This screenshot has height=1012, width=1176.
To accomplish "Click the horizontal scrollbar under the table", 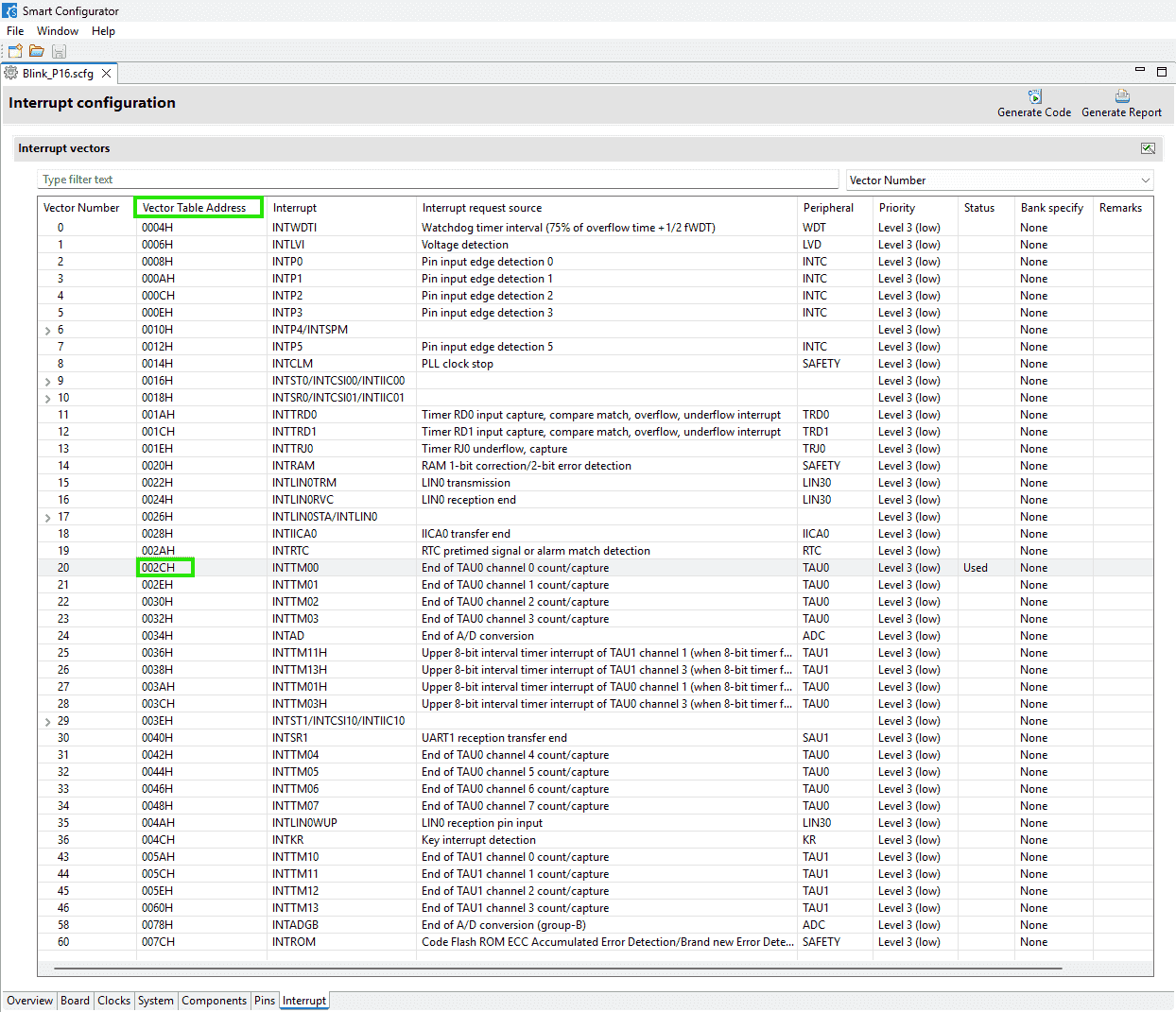I will click(558, 969).
